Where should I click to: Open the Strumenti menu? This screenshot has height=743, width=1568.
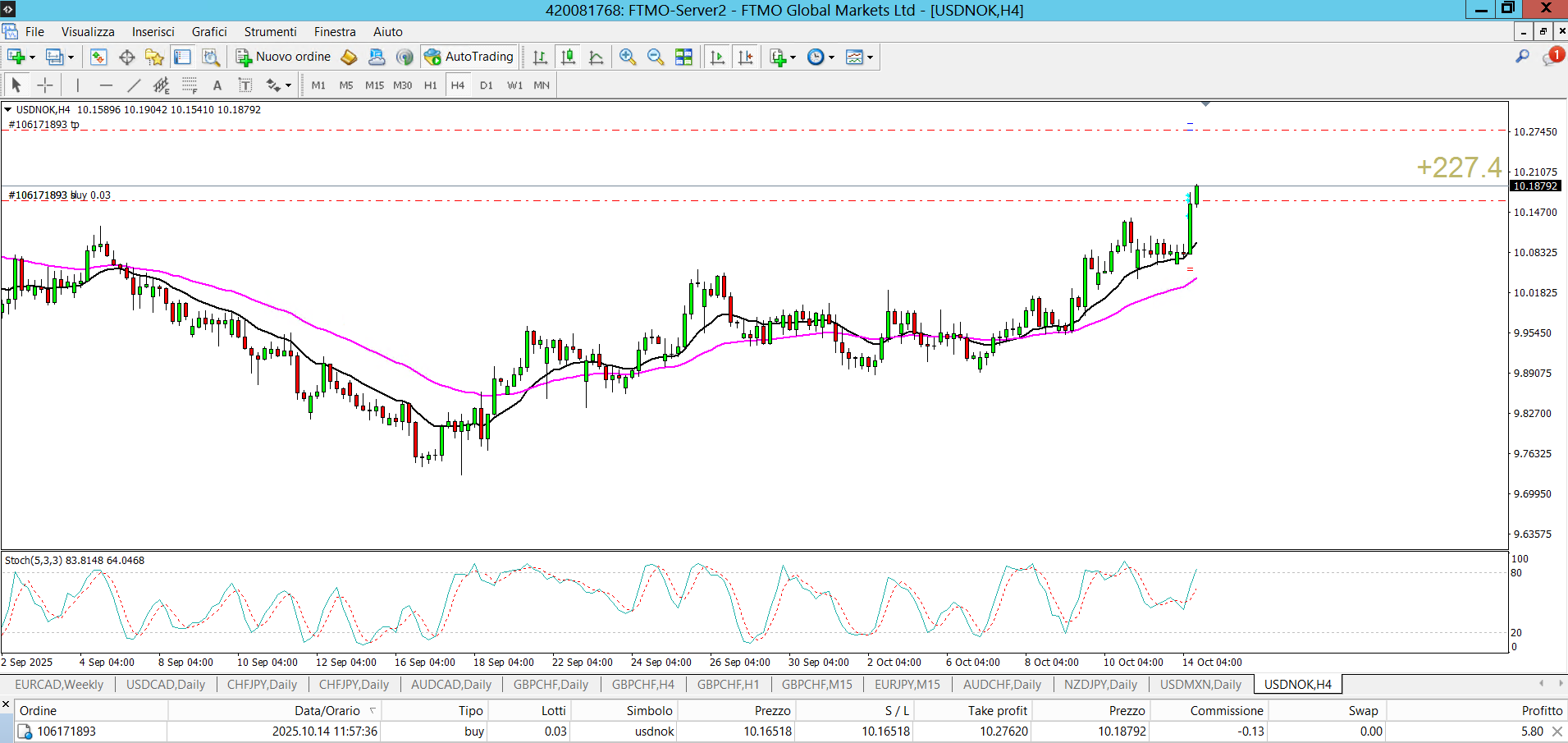click(270, 32)
